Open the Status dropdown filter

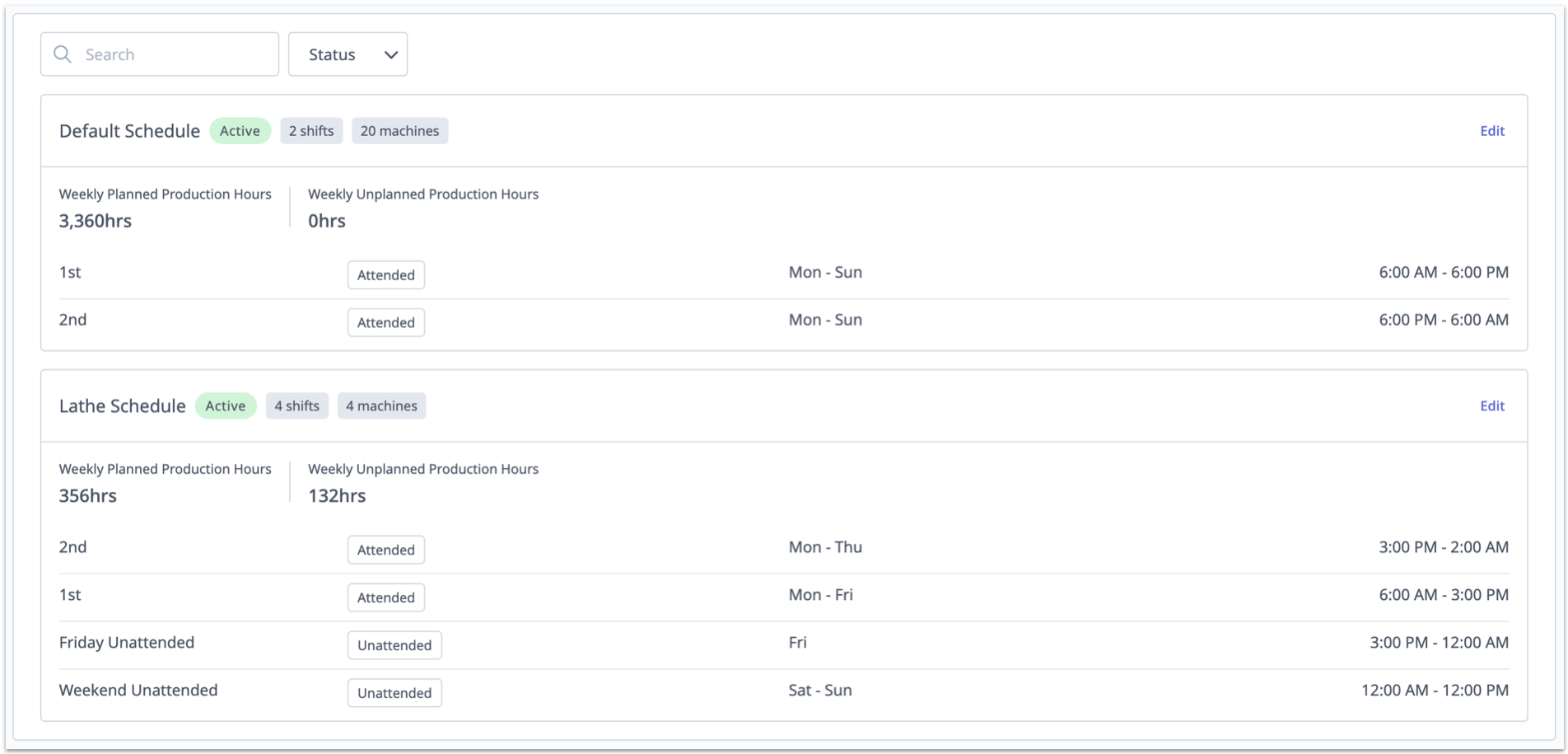pos(348,54)
